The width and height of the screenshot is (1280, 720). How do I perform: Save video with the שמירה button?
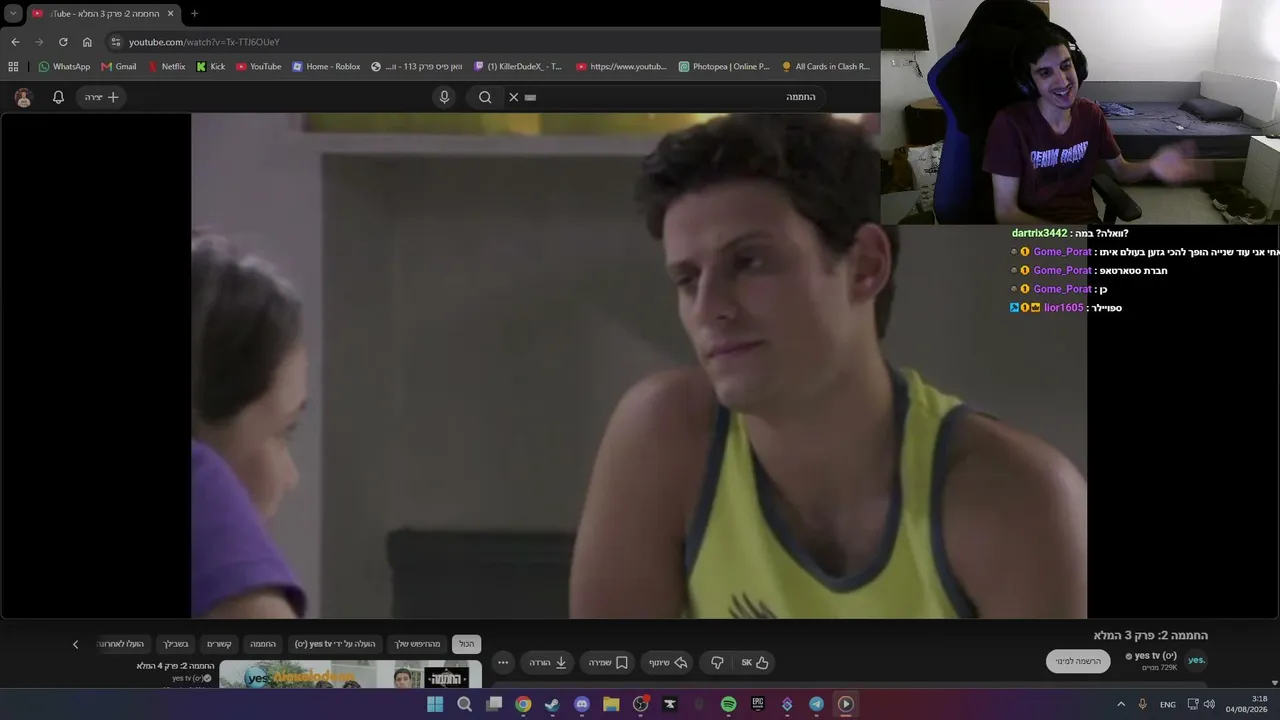click(607, 662)
